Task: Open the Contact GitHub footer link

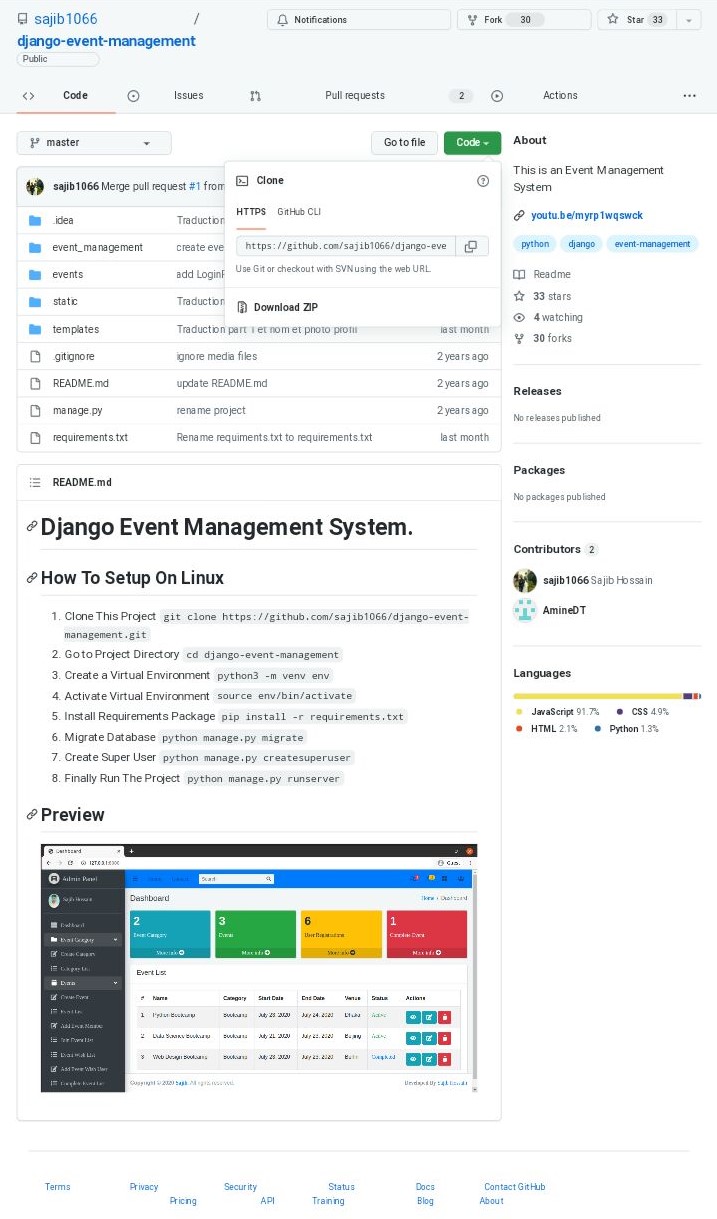Action: coord(515,1187)
